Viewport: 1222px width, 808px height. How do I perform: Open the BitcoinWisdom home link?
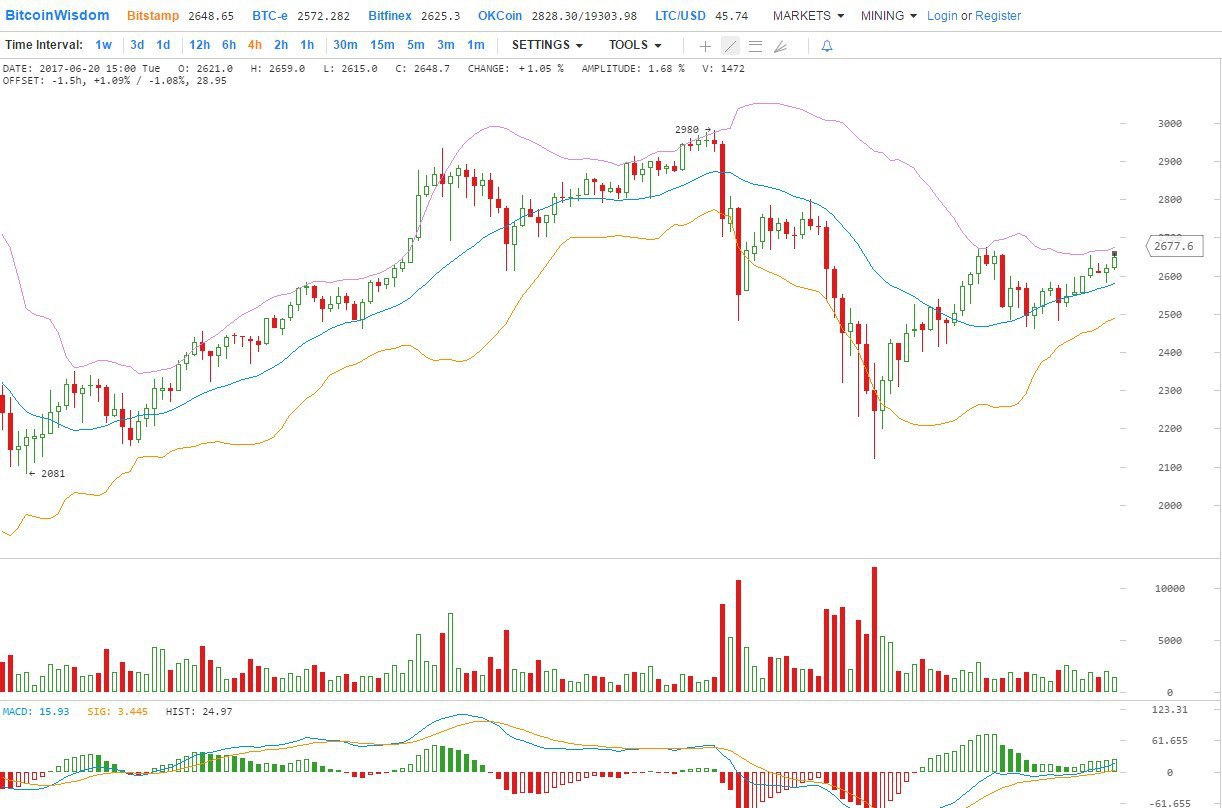coord(56,16)
